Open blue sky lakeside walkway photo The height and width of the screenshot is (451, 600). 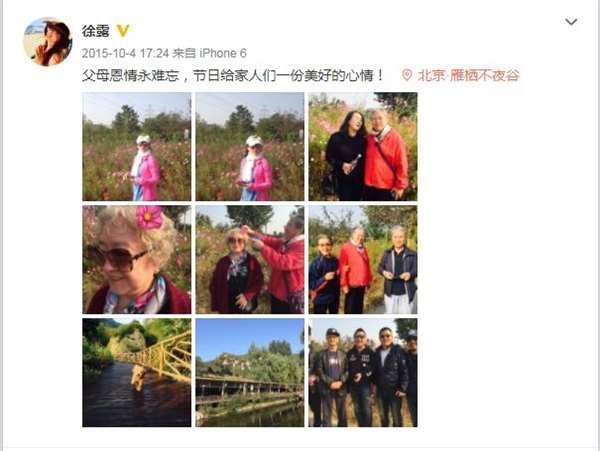pos(250,373)
